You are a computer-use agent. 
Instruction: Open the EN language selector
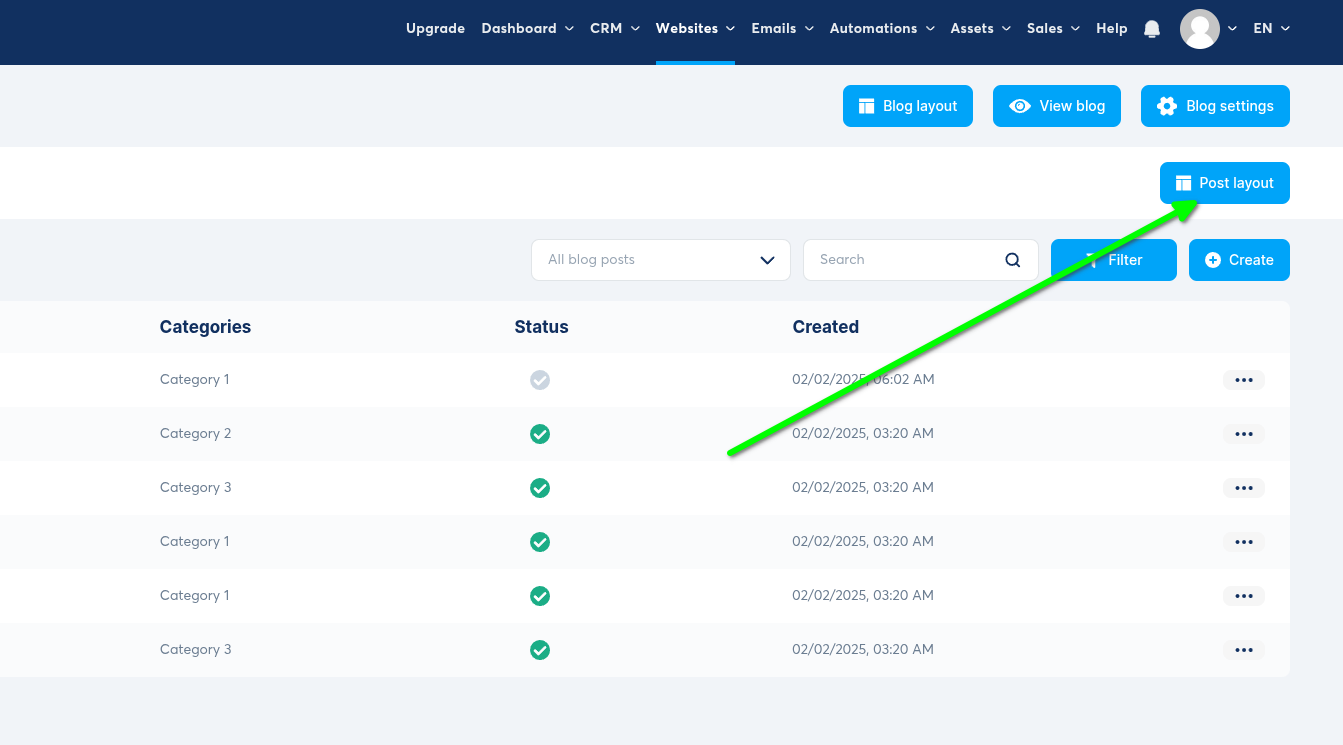pos(1271,29)
